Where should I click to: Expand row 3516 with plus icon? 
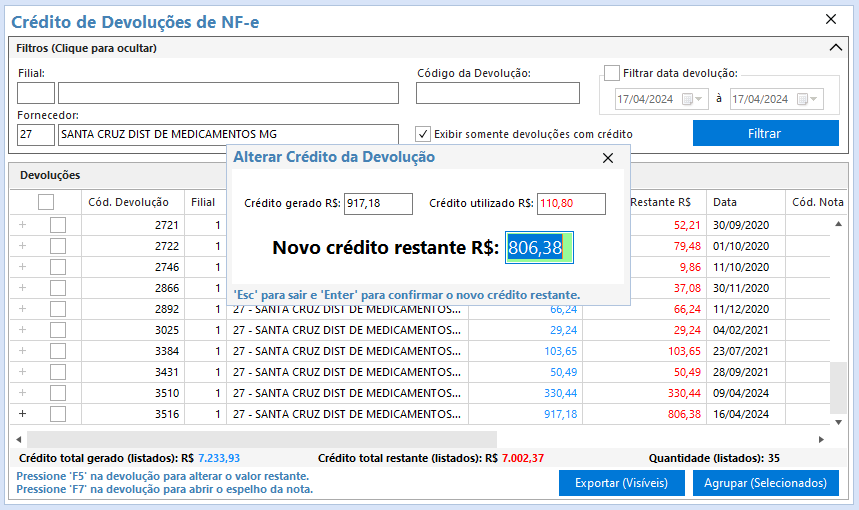tap(23, 414)
